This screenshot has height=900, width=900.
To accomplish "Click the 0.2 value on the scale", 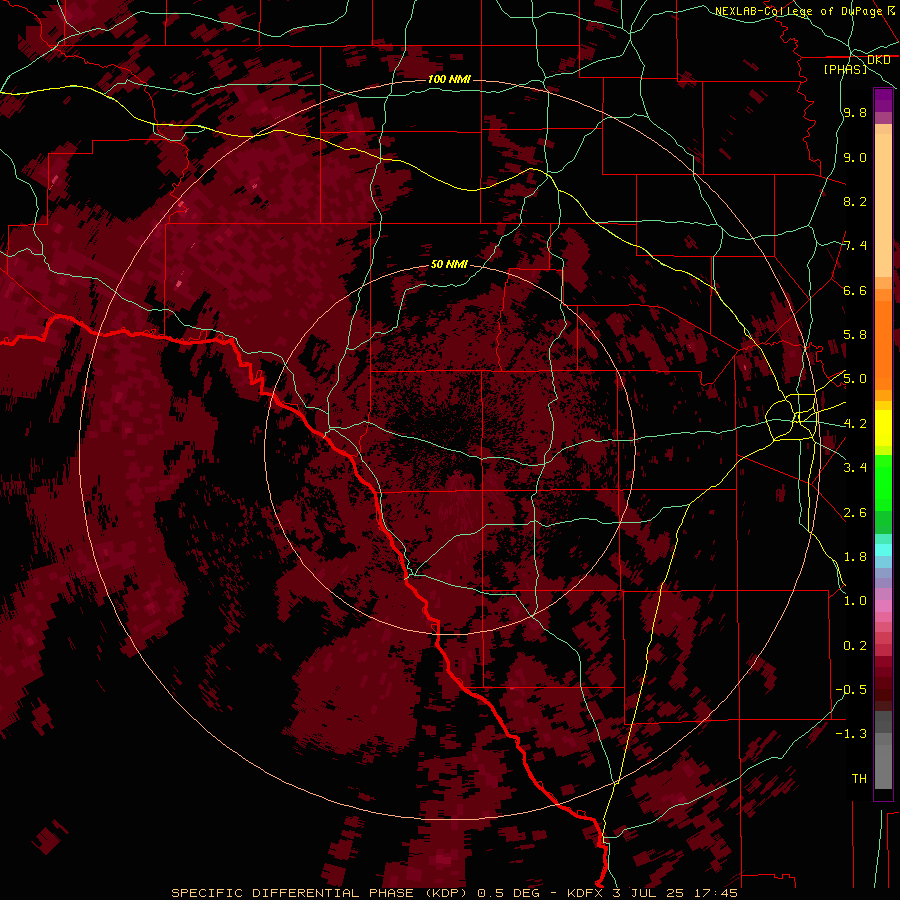I will pyautogui.click(x=855, y=645).
